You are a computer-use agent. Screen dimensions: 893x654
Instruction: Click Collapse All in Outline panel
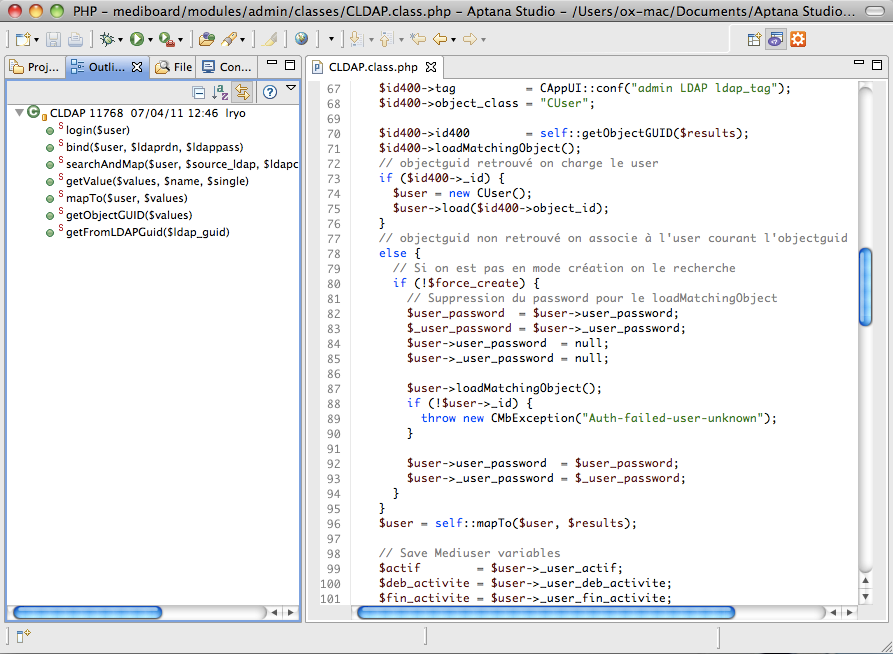pos(198,92)
